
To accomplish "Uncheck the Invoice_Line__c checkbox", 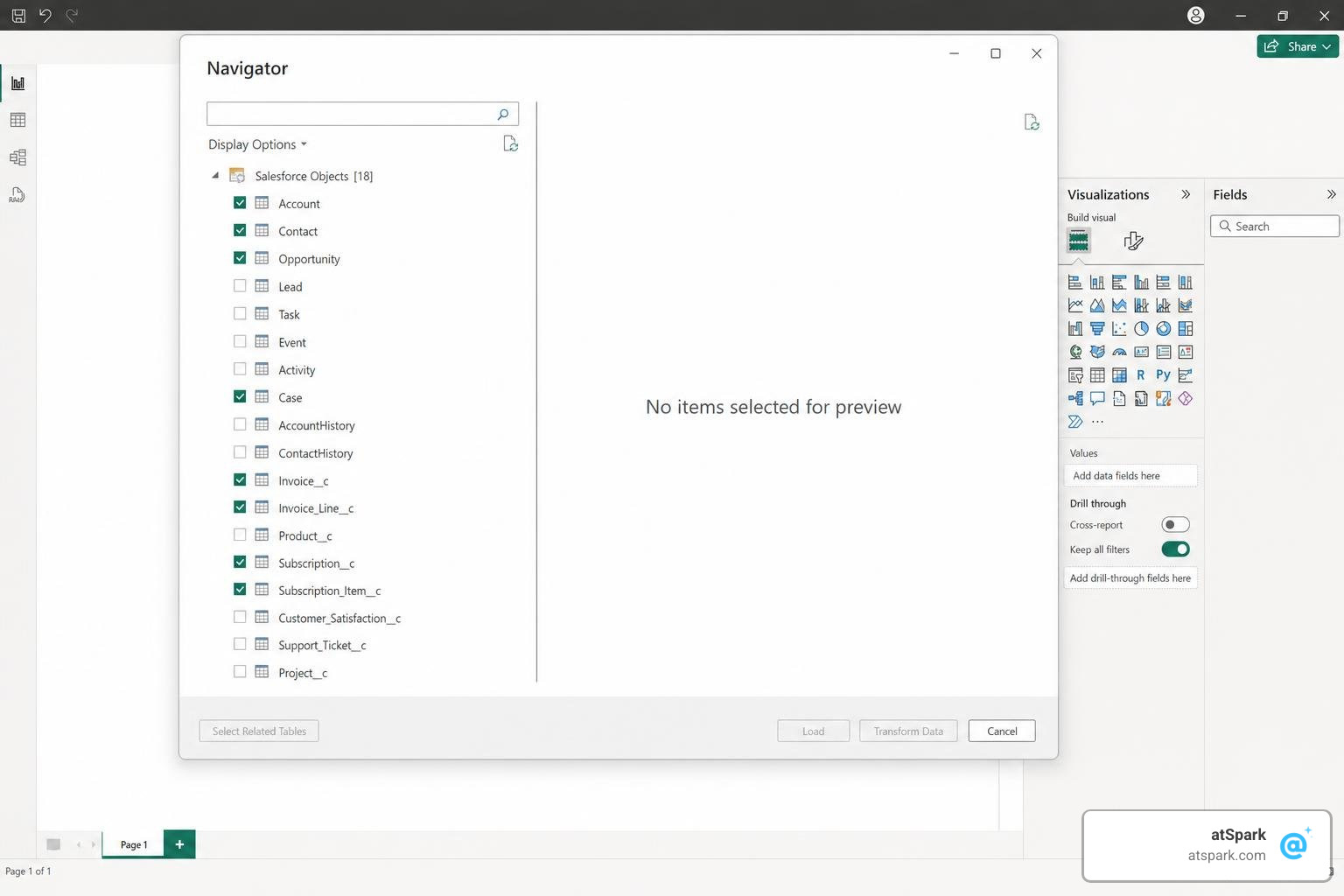I will click(240, 507).
